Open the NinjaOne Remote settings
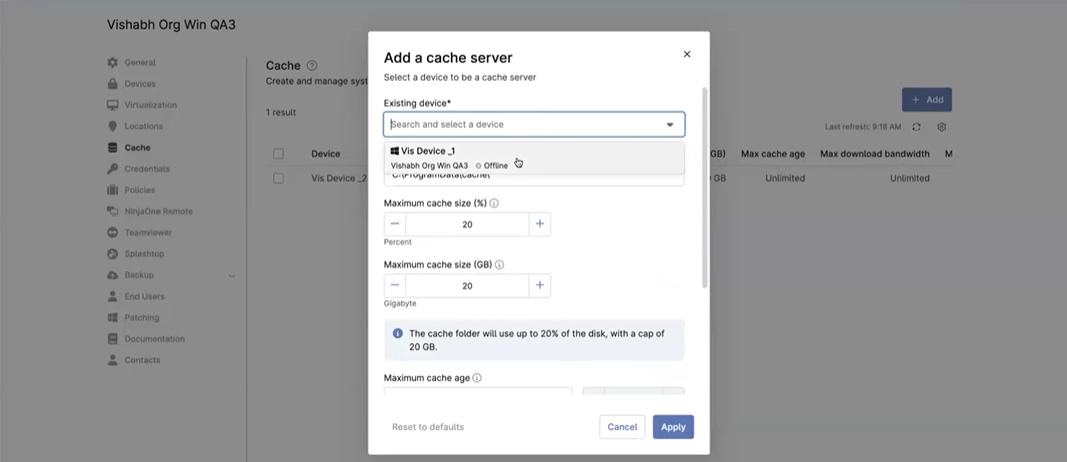This screenshot has height=462, width=1067. pos(159,211)
